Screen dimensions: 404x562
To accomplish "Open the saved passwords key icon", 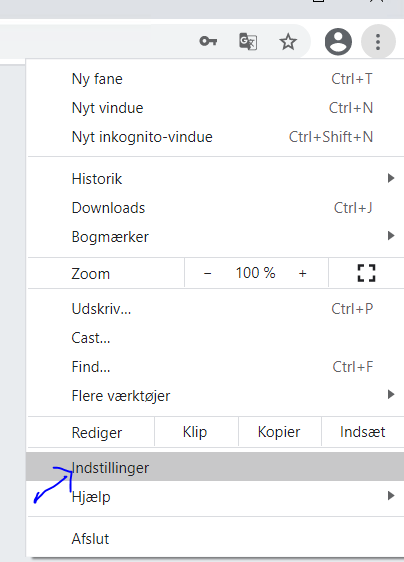I will point(208,42).
